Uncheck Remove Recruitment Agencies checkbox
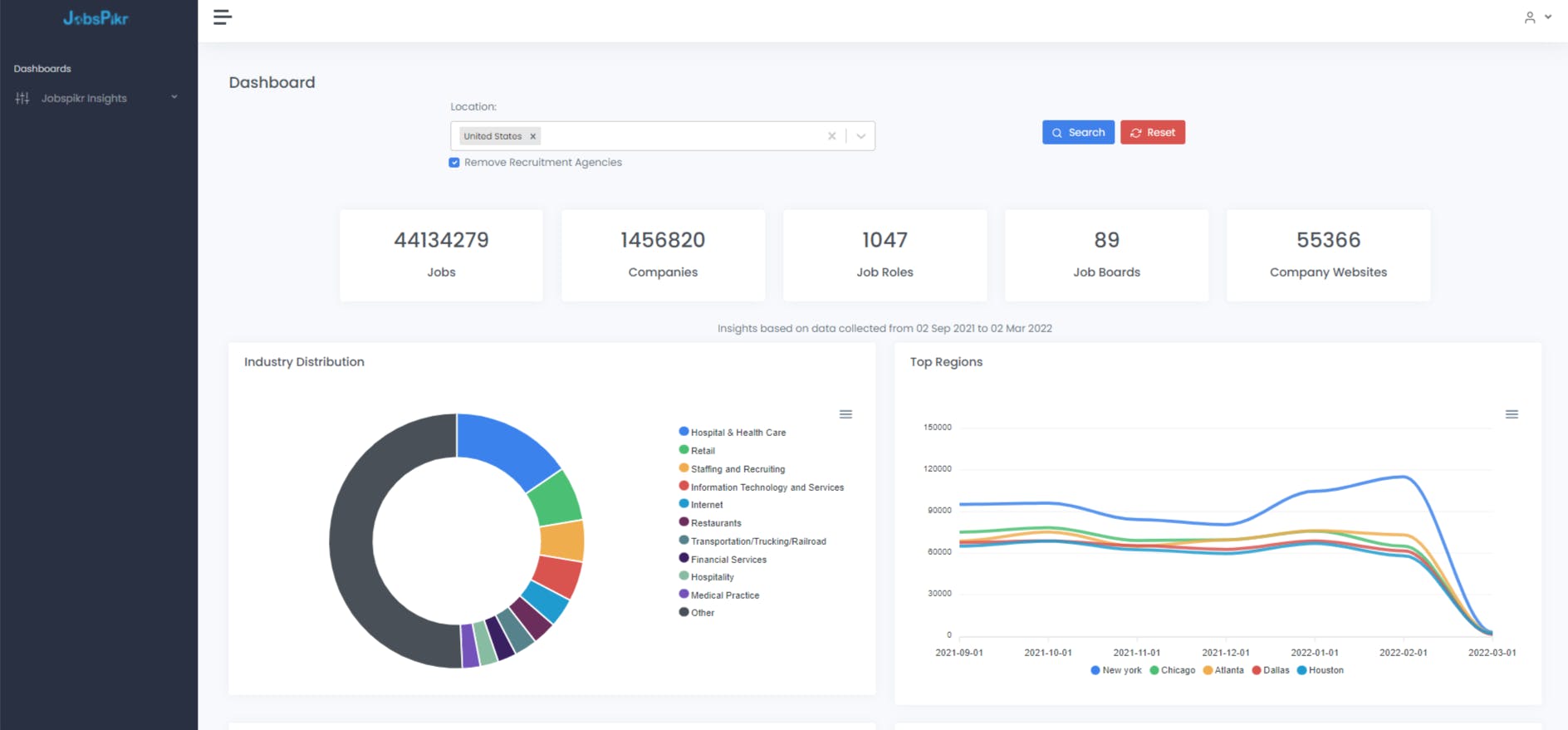 [454, 163]
